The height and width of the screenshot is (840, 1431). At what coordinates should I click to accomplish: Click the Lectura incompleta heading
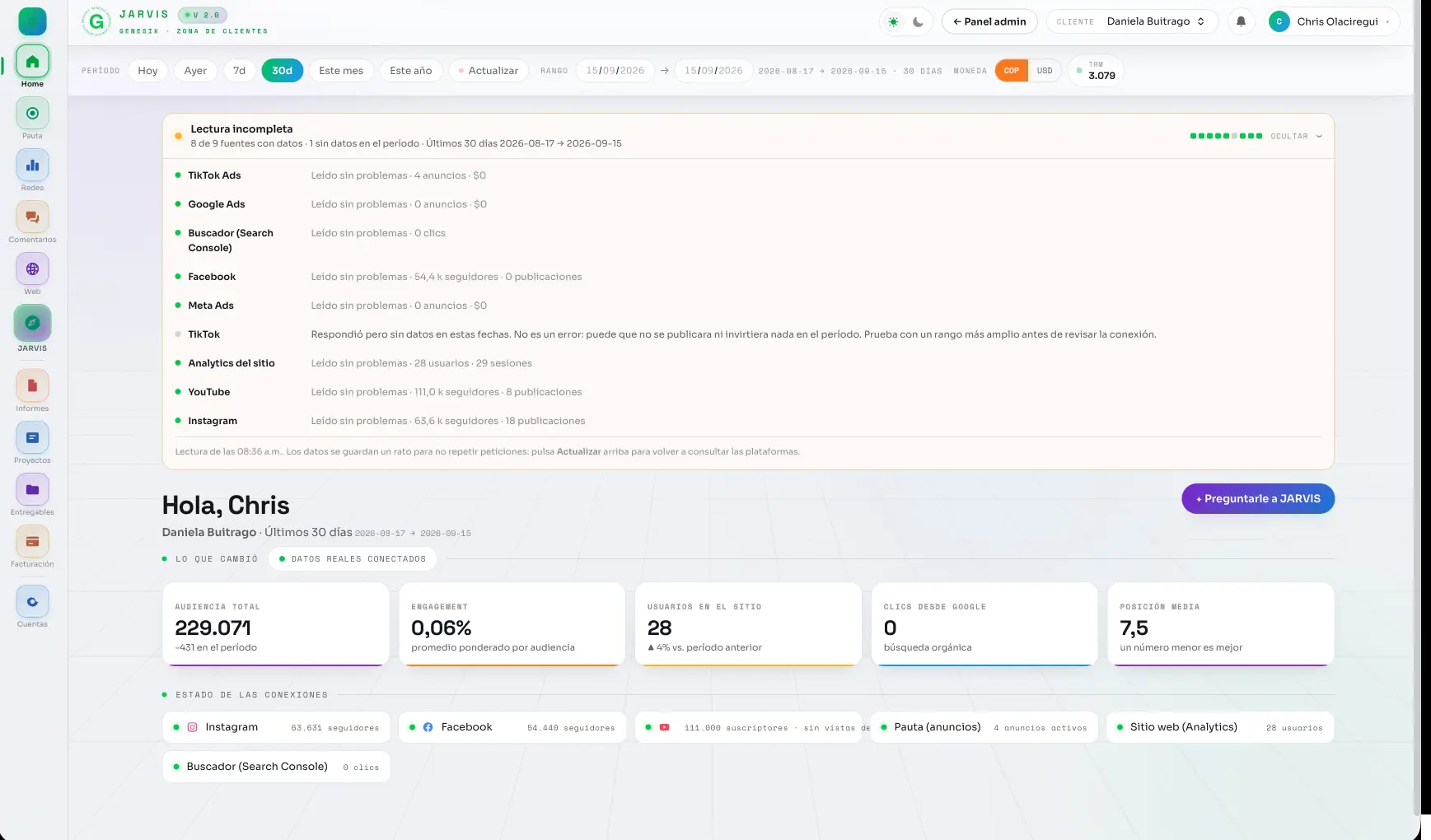[241, 129]
